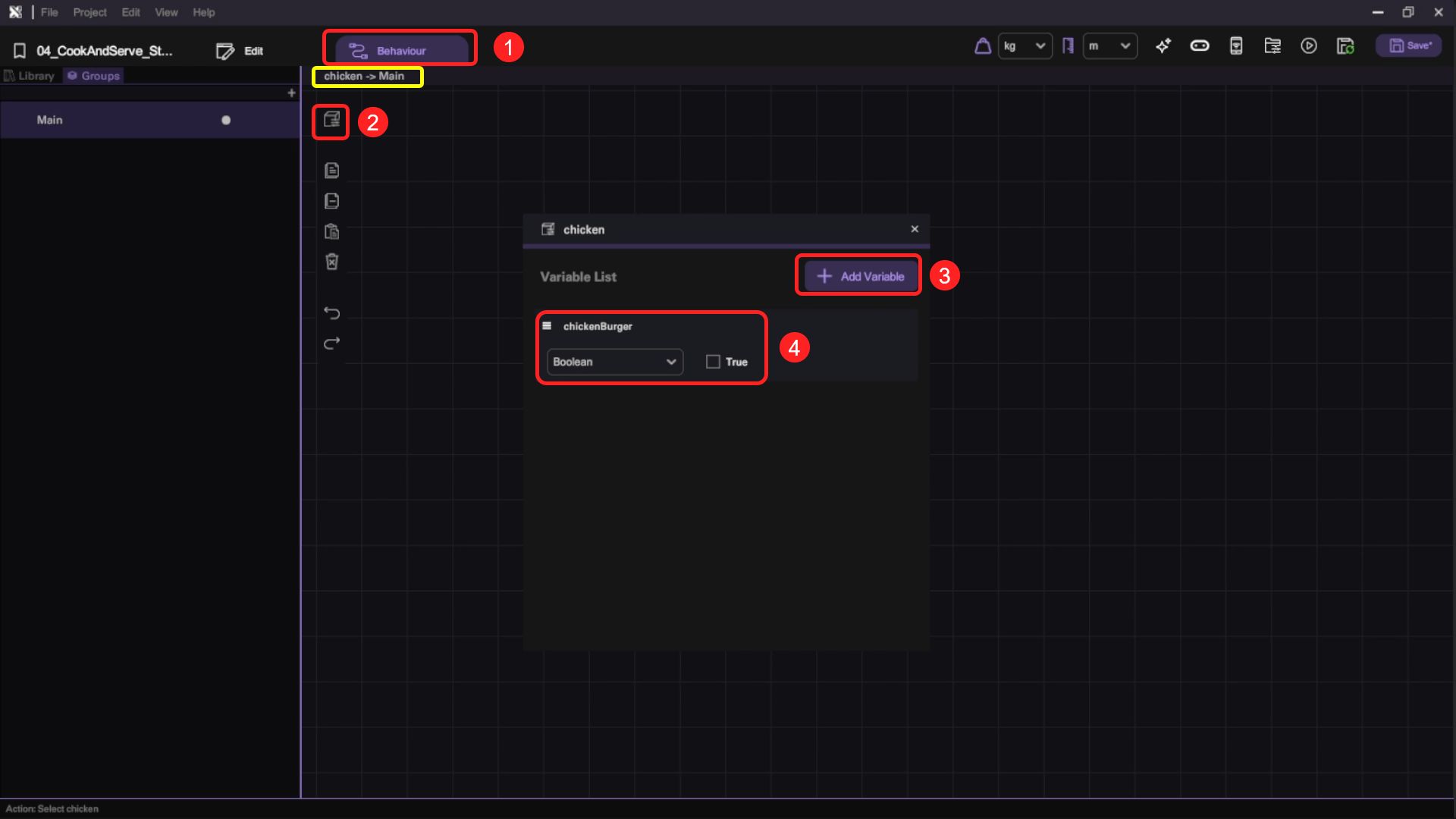
Task: Click the copy nodes icon
Action: point(331,171)
